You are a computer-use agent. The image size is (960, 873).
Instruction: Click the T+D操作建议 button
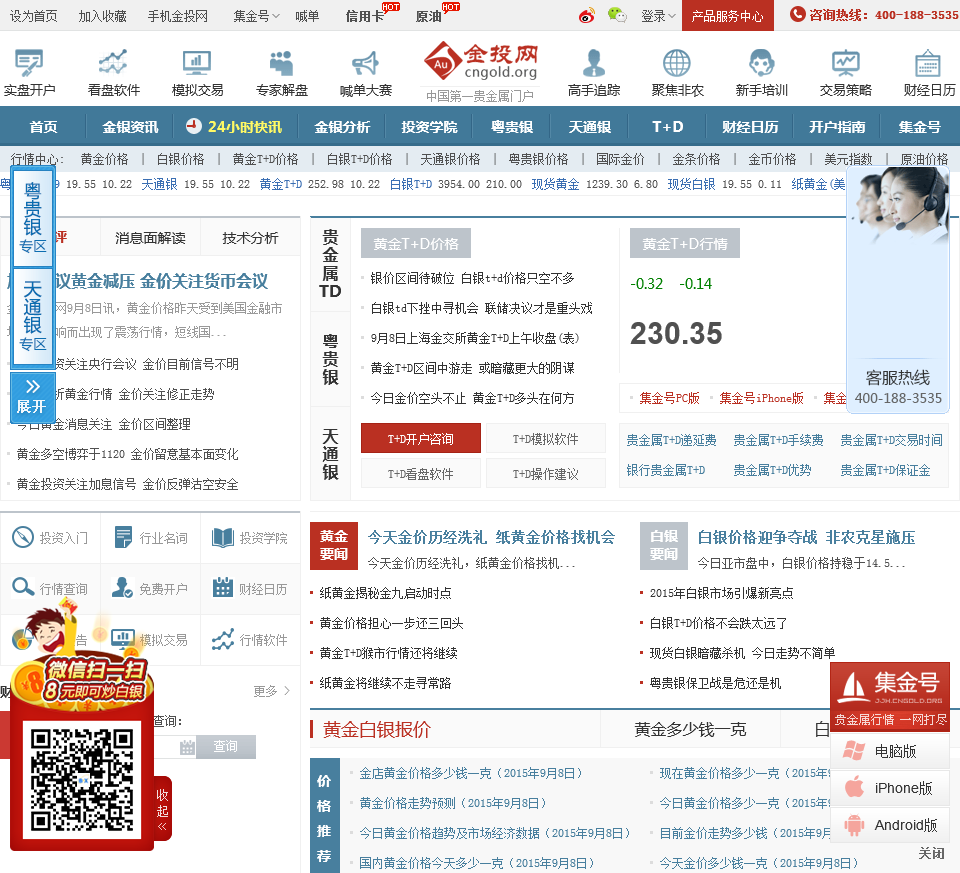(546, 473)
